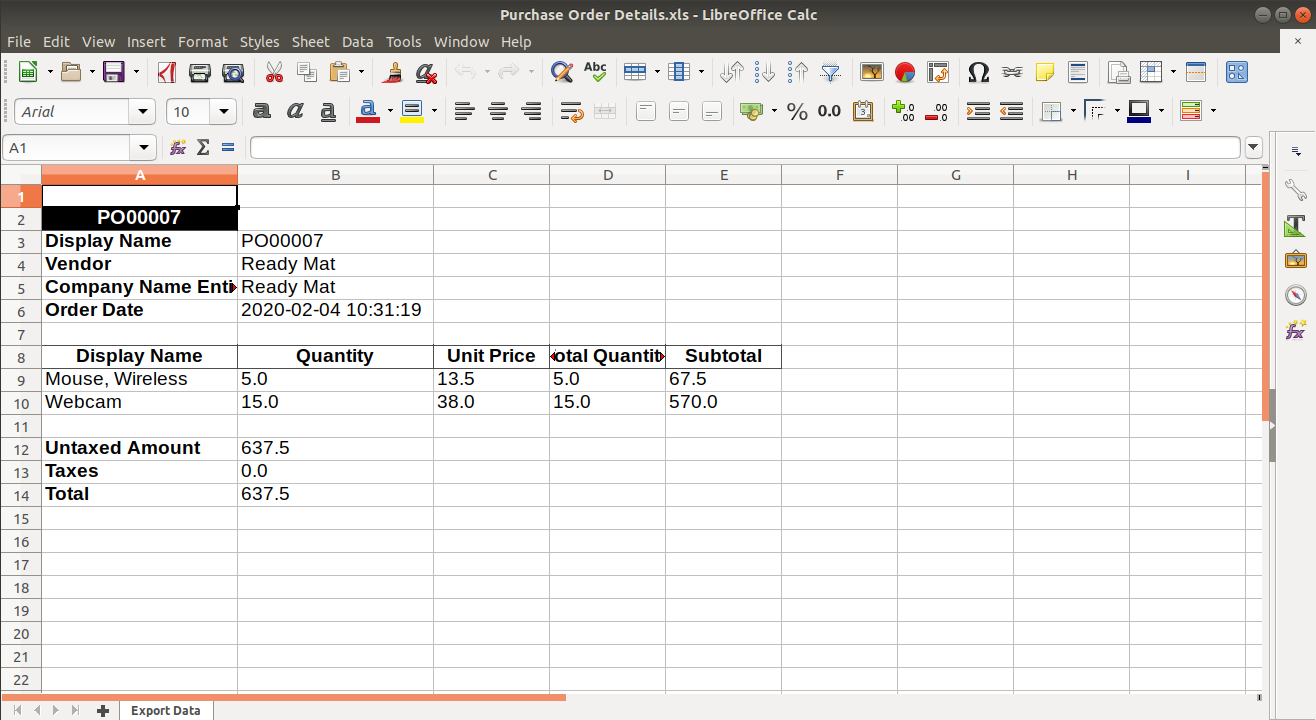The width and height of the screenshot is (1316, 720).
Task: Open the Borders dropdown arrow
Action: pyautogui.click(x=1073, y=111)
